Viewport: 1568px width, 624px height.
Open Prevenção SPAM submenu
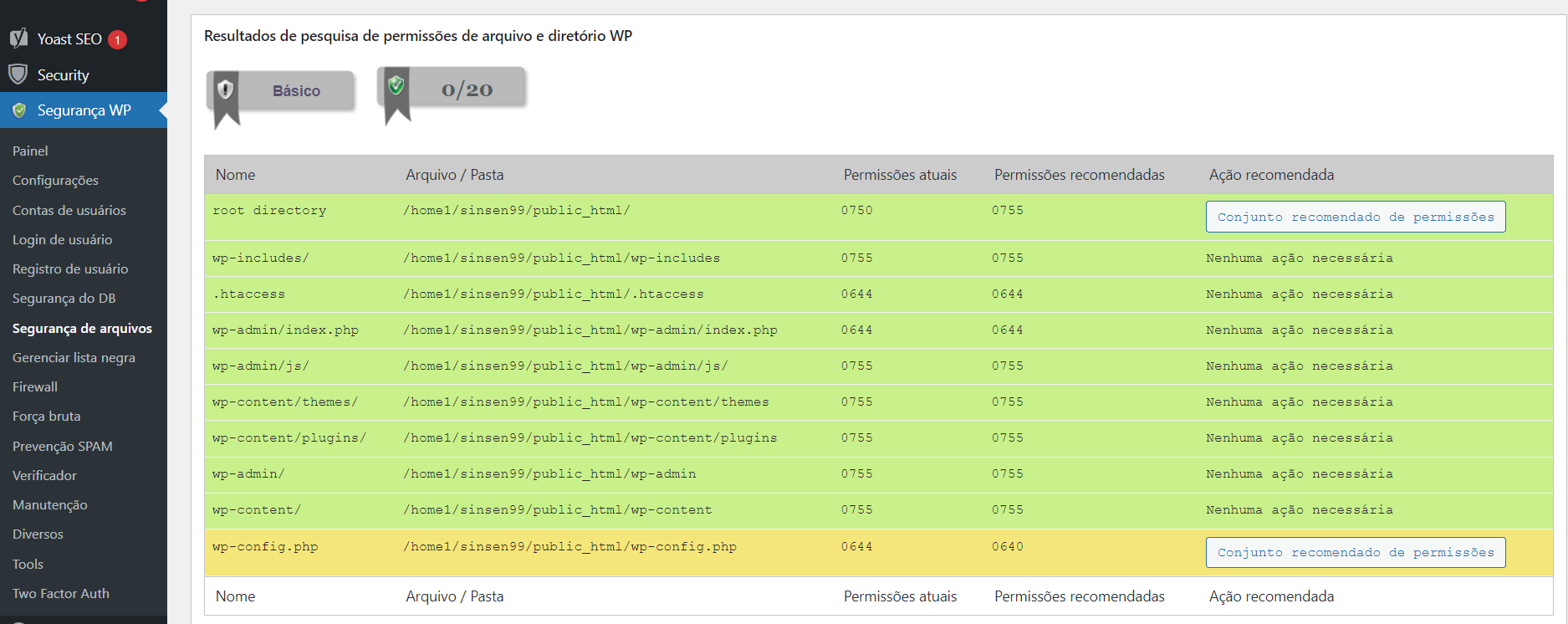pyautogui.click(x=63, y=446)
